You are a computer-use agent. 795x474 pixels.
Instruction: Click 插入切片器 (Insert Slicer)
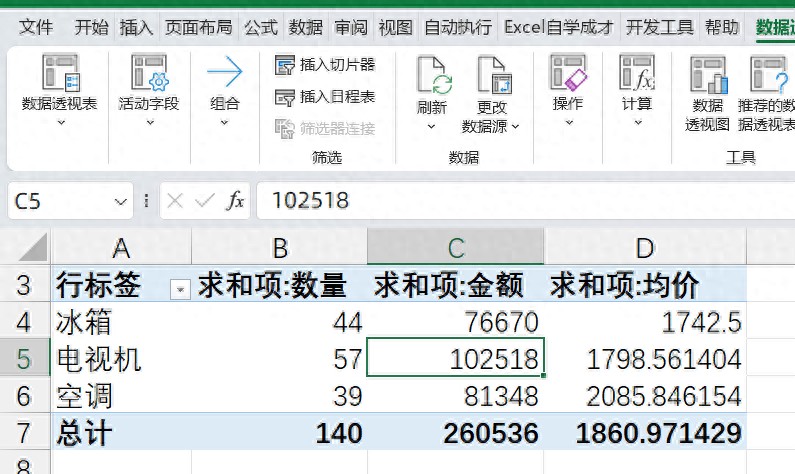click(325, 65)
